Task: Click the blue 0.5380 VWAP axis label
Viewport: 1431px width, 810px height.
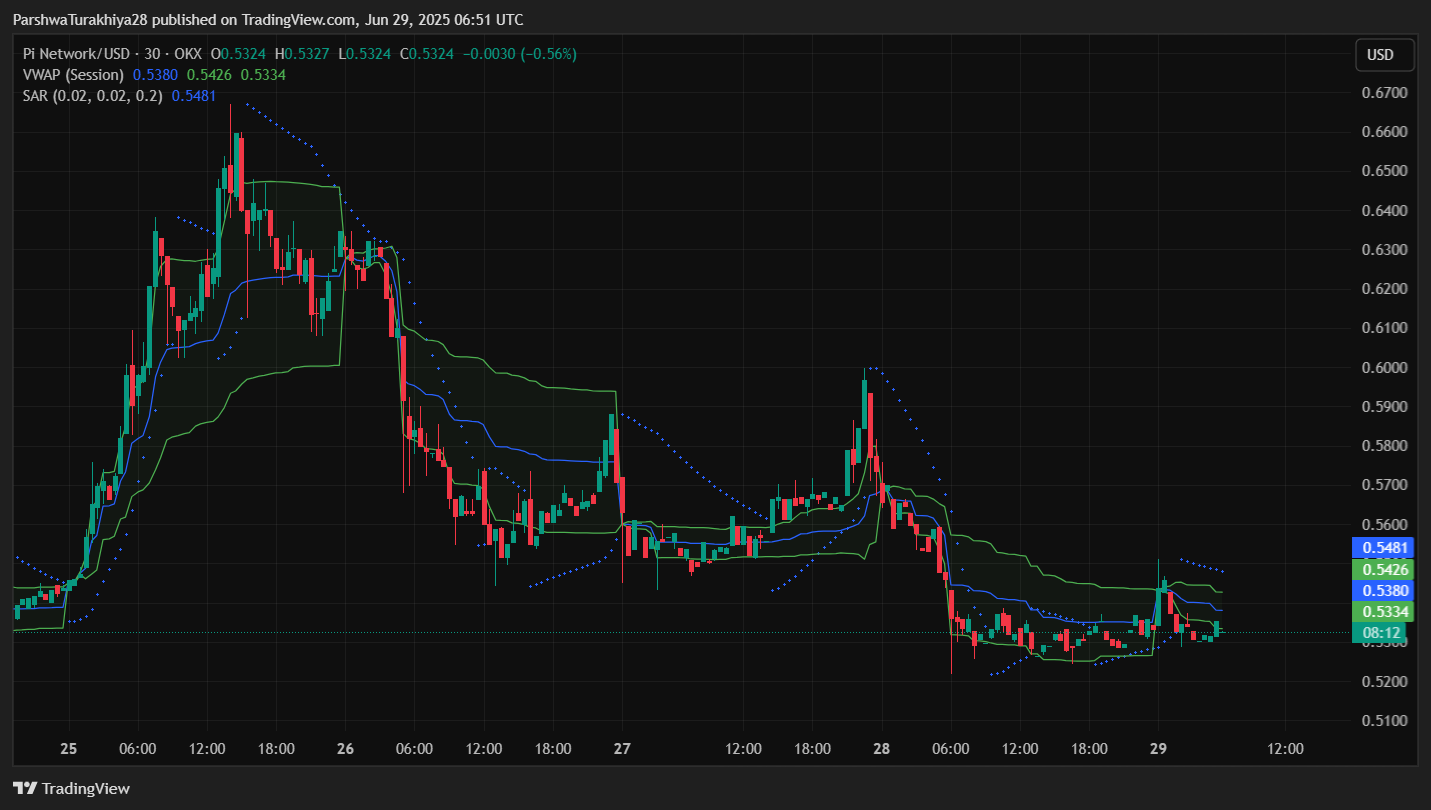Action: (1382, 591)
